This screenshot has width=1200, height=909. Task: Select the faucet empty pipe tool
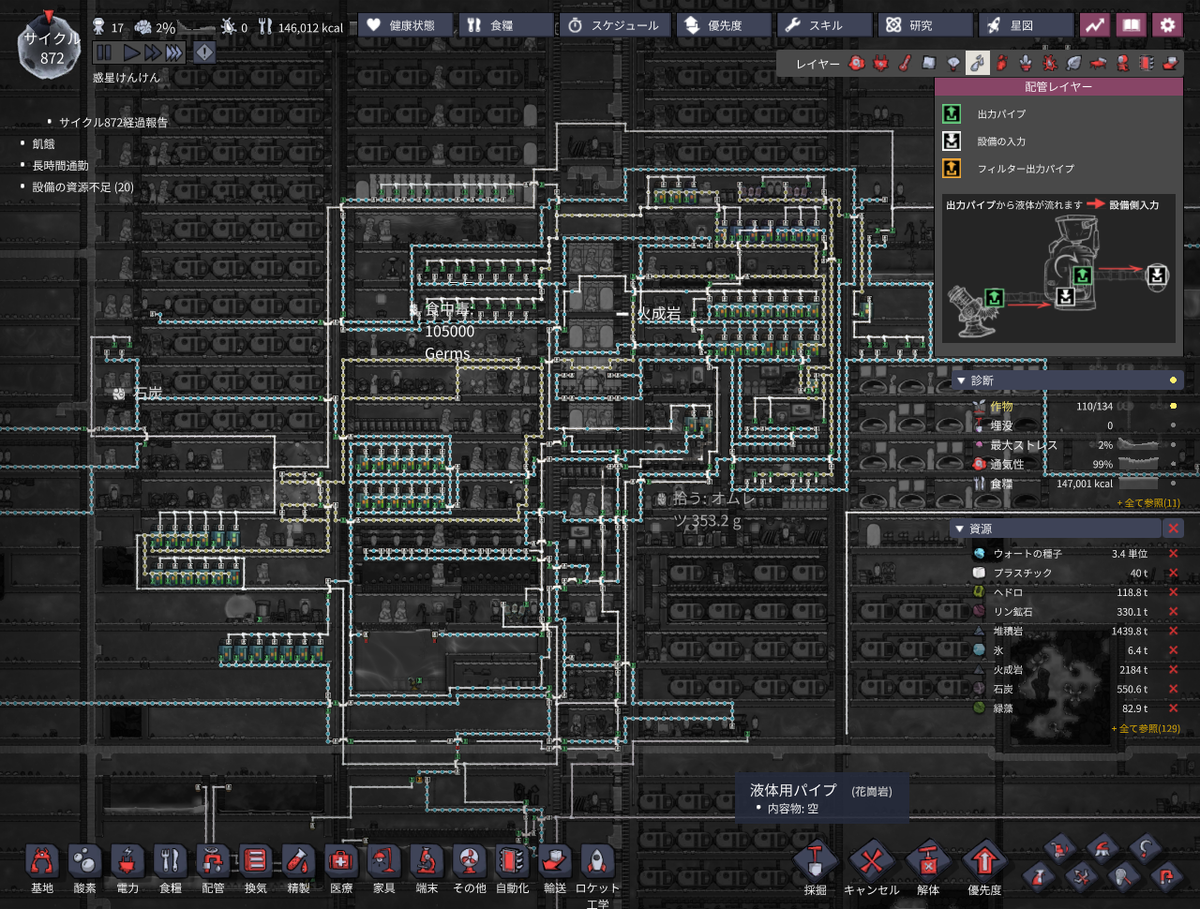[1167, 877]
